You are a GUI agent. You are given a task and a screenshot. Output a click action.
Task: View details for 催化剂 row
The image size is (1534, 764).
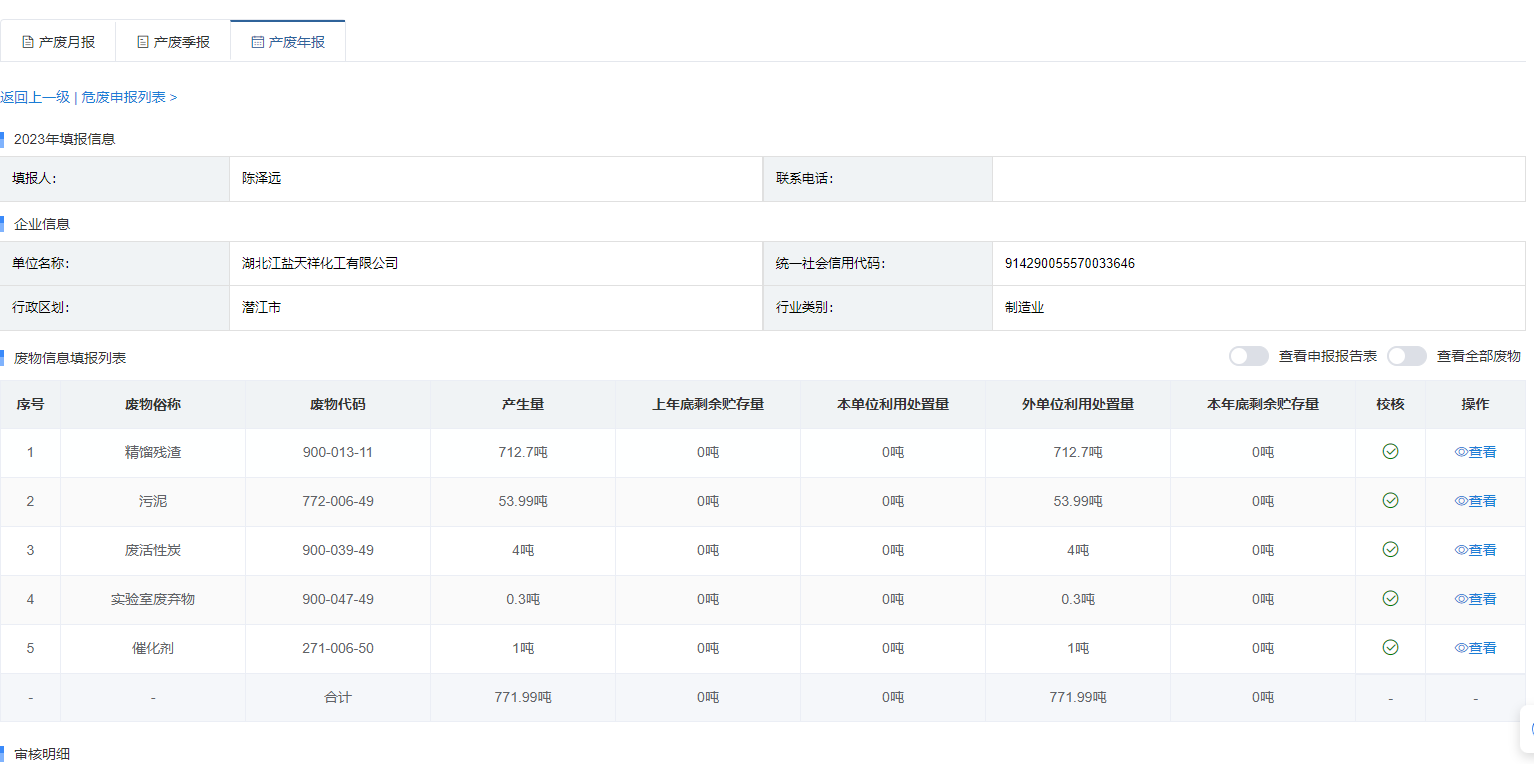(x=1475, y=648)
